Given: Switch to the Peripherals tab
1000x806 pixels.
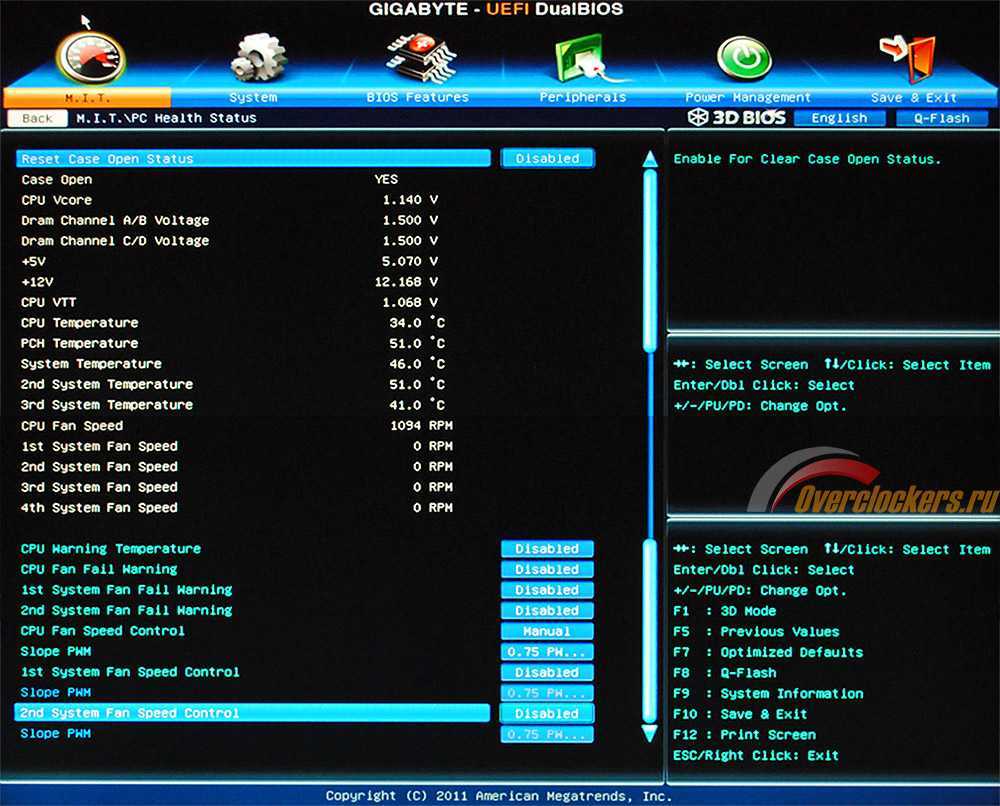Looking at the screenshot, I should [582, 98].
